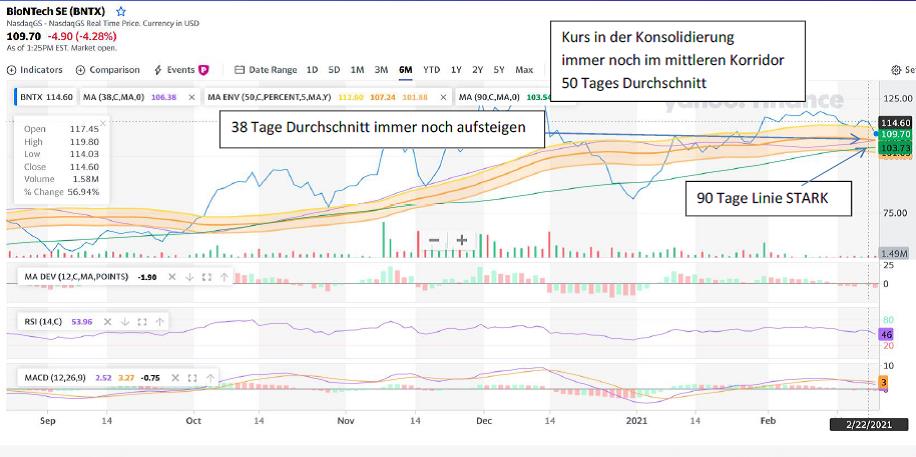Viewport: 916px width, 457px height.
Task: Add BioNTech to watchlist via star icon
Action: click(x=121, y=11)
